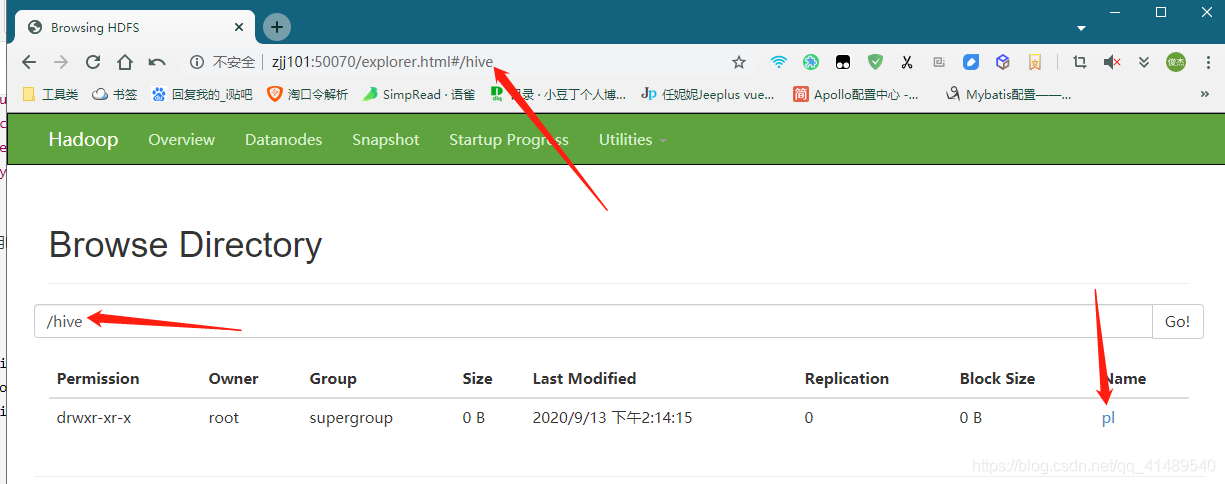The height and width of the screenshot is (484, 1225).
Task: Focus the /hive directory path field
Action: tap(593, 321)
